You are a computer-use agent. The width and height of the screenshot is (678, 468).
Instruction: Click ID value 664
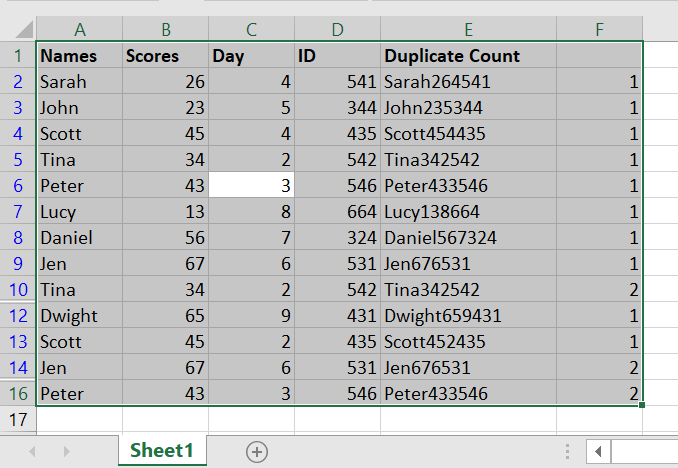(x=337, y=212)
